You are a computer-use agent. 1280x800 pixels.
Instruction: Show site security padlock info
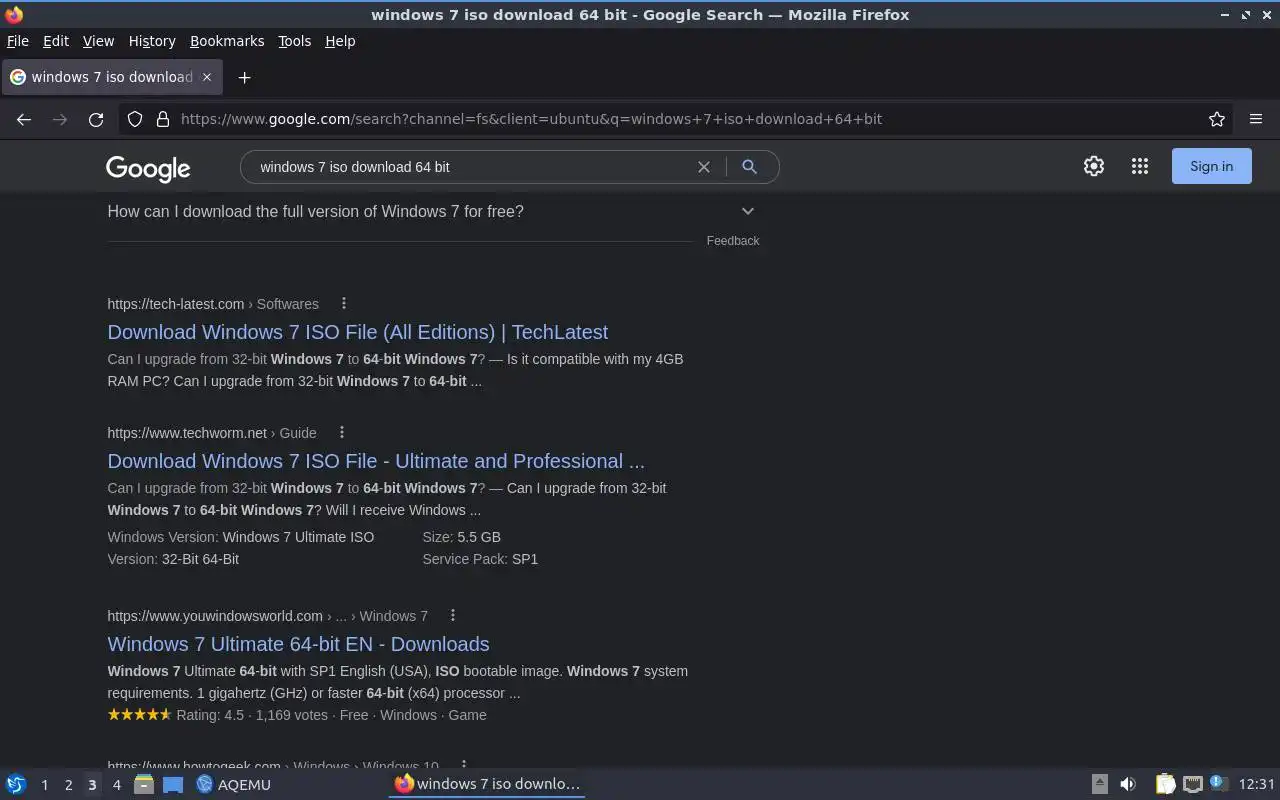163,119
